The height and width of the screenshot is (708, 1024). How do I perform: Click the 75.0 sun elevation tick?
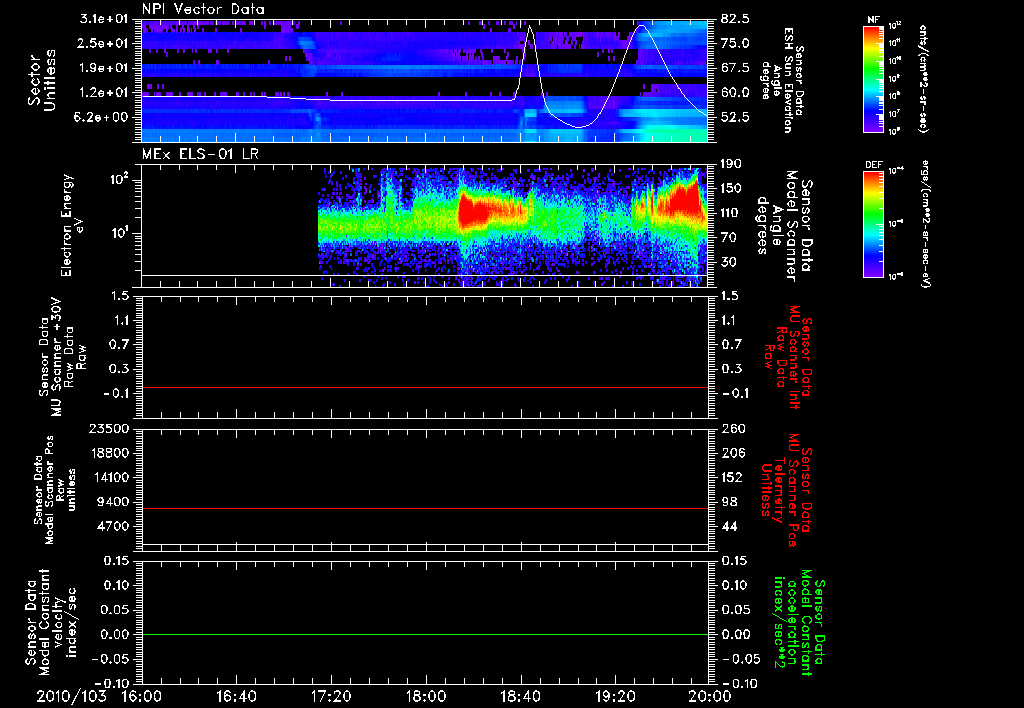[x=735, y=43]
